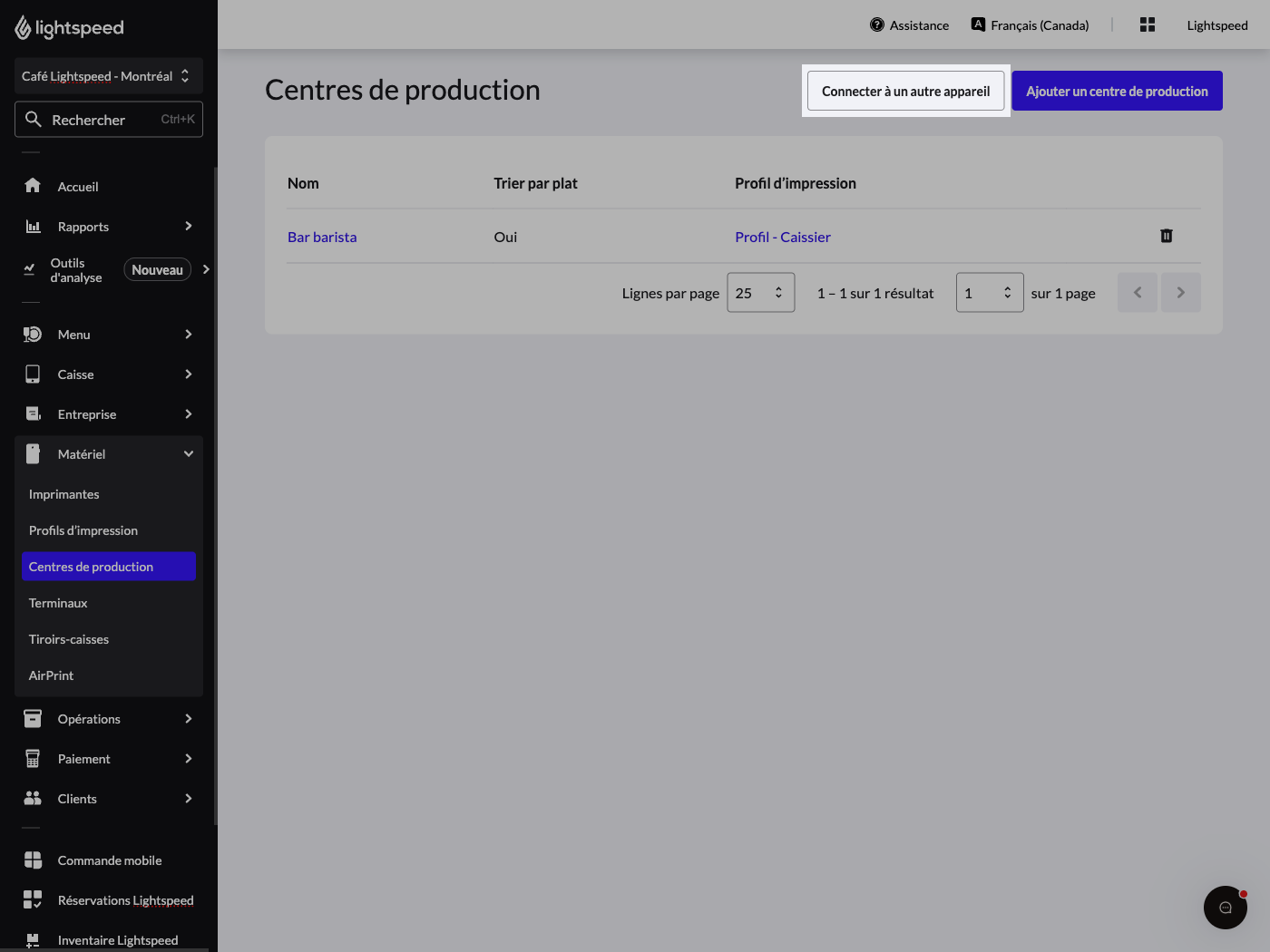1270x952 pixels.
Task: Expand the Menu section chevron
Action: coord(189,335)
